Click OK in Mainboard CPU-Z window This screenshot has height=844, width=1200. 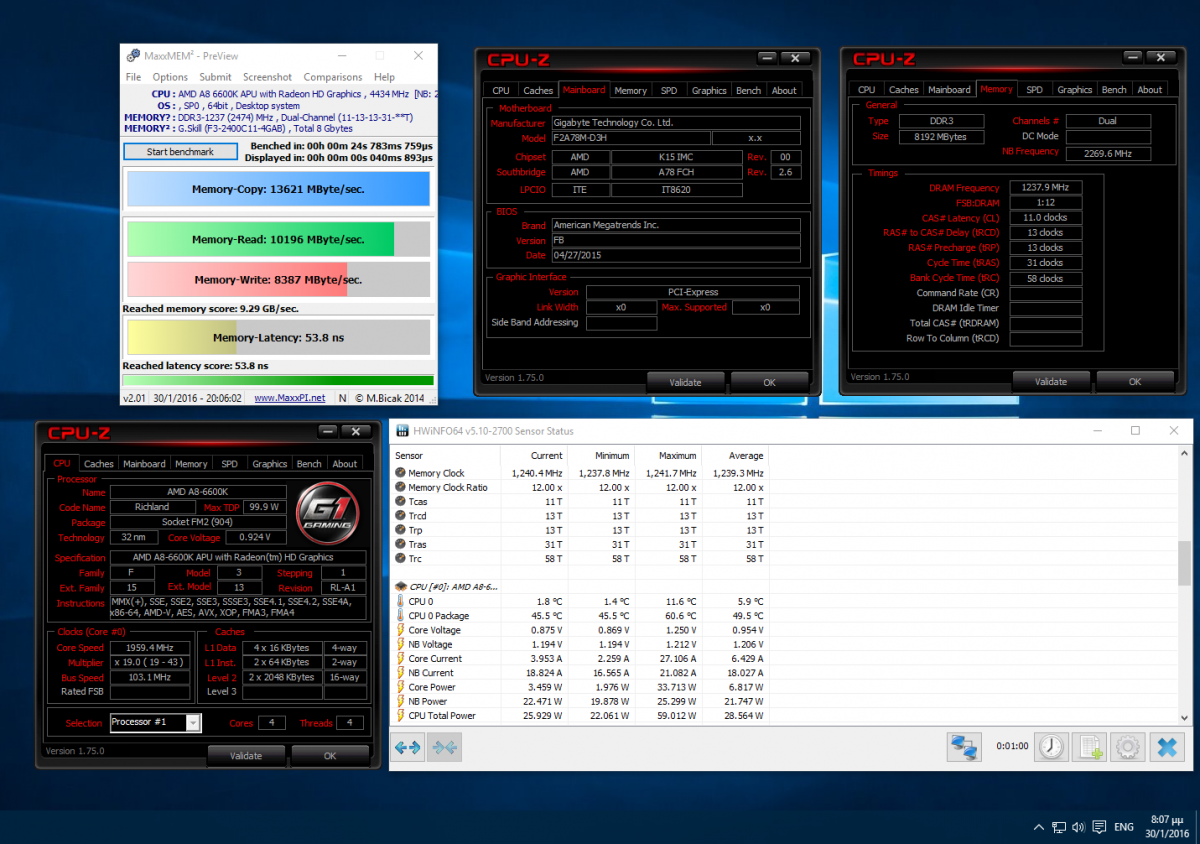(769, 382)
